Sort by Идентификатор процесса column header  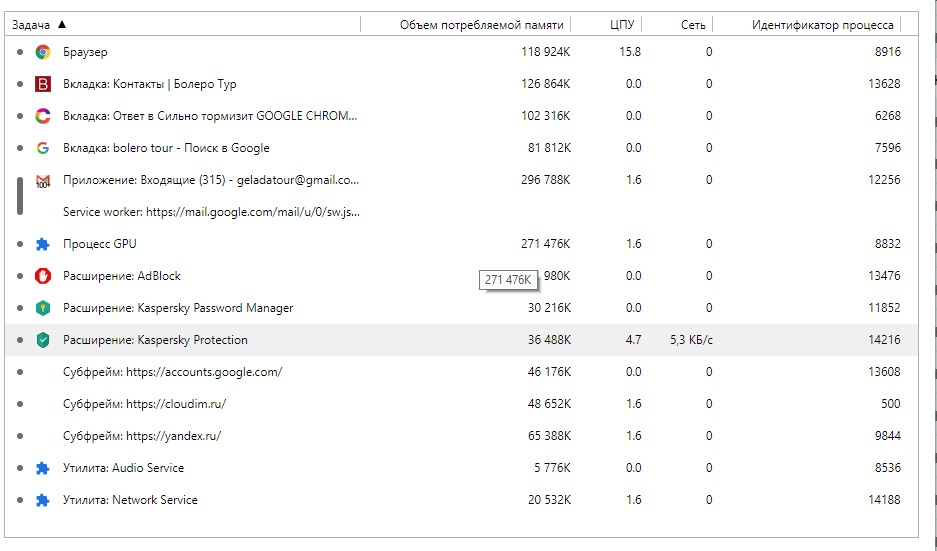[822, 24]
